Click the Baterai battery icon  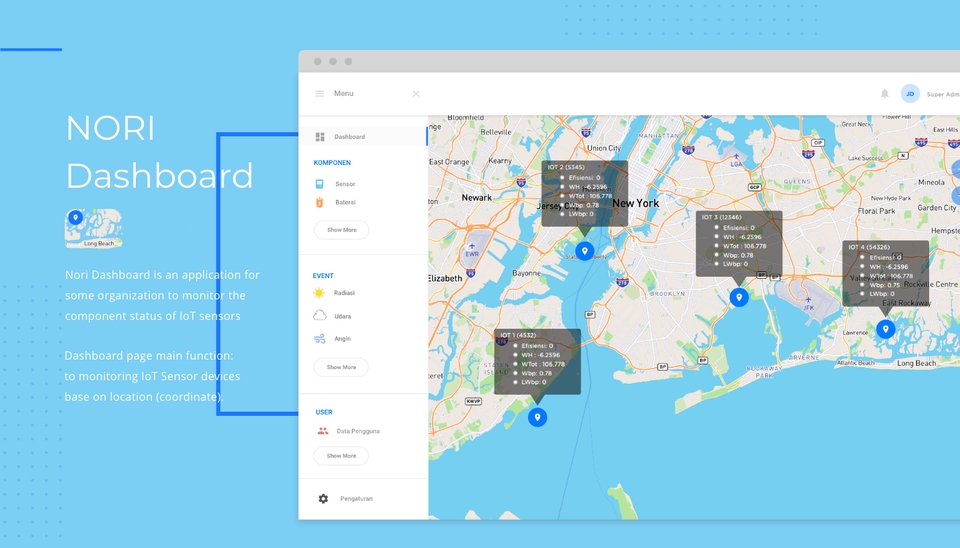[x=319, y=202]
